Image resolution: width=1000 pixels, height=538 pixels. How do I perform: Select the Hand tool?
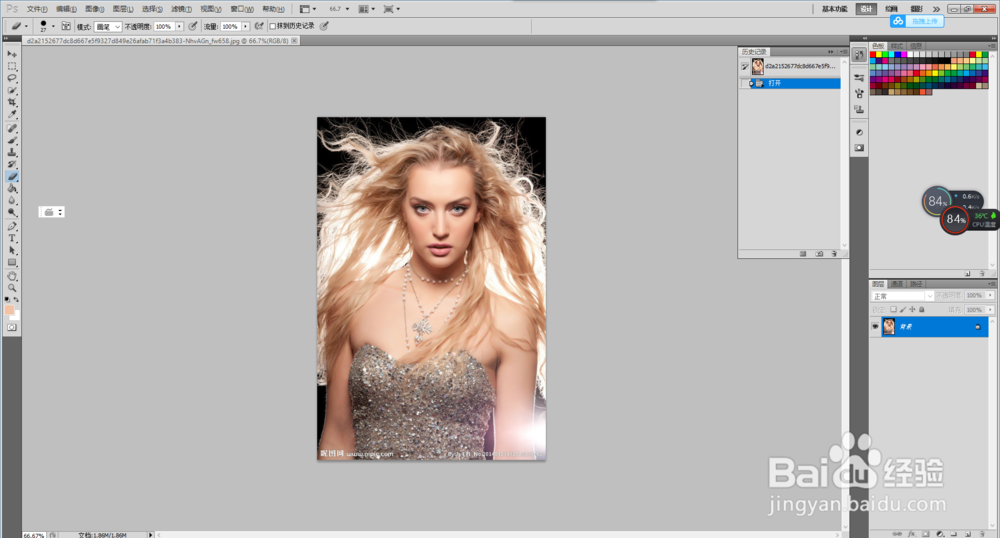click(x=11, y=276)
